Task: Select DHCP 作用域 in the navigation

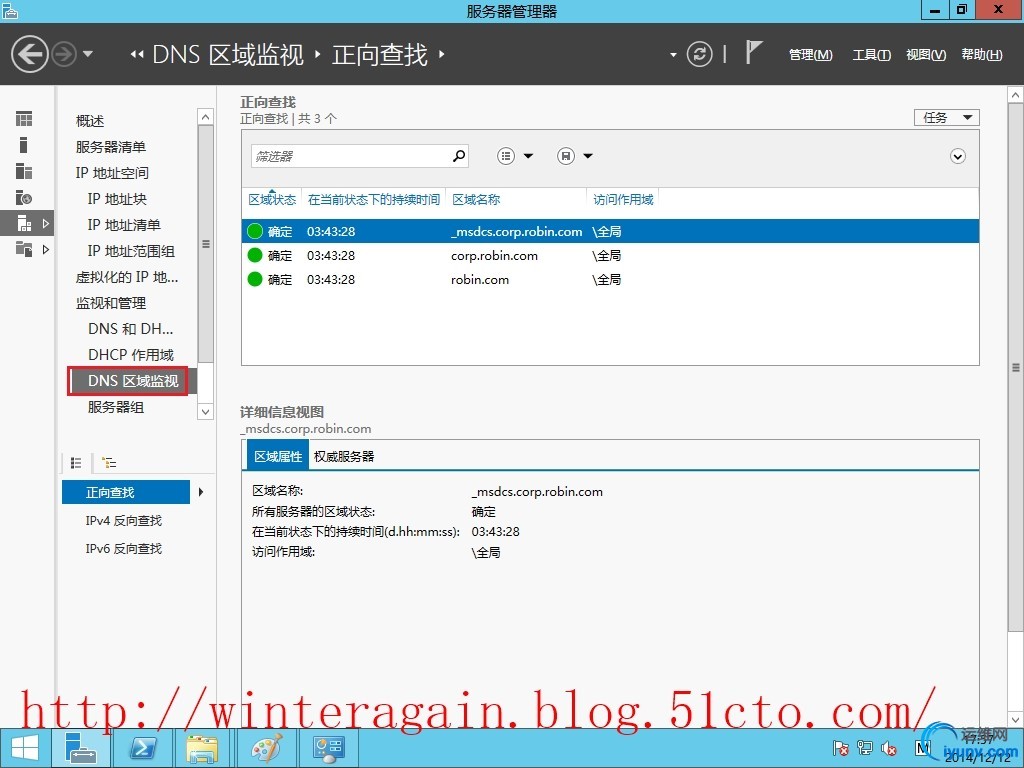Action: (x=131, y=355)
